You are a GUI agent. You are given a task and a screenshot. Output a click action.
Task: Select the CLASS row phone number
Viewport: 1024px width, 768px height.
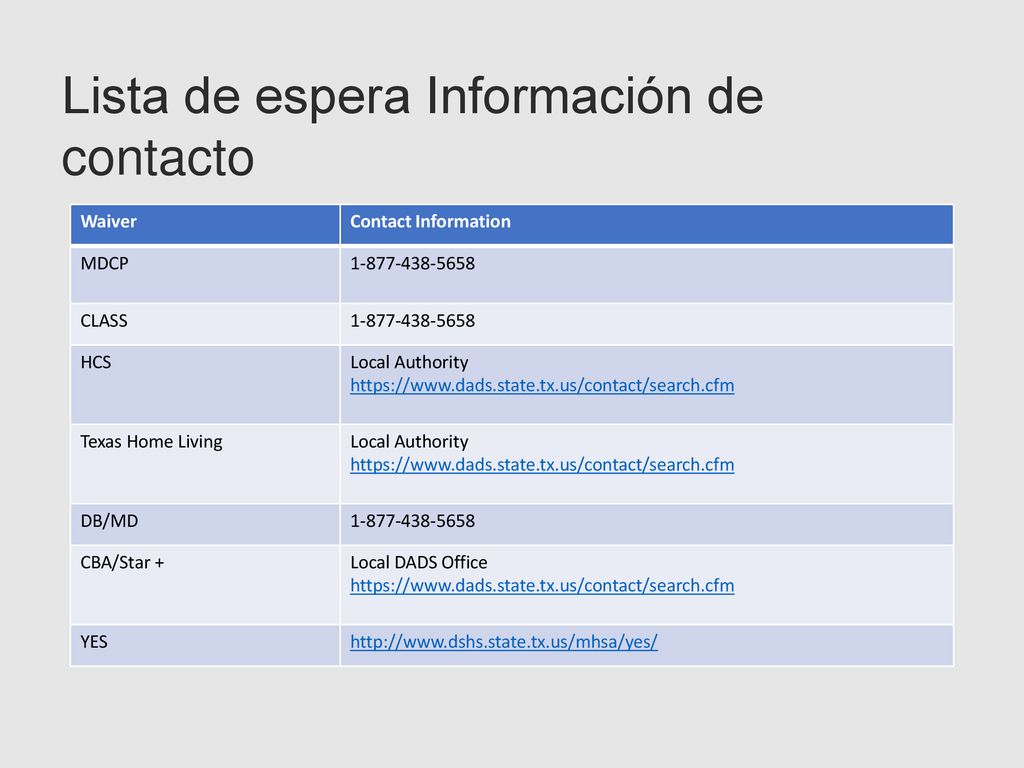(413, 321)
